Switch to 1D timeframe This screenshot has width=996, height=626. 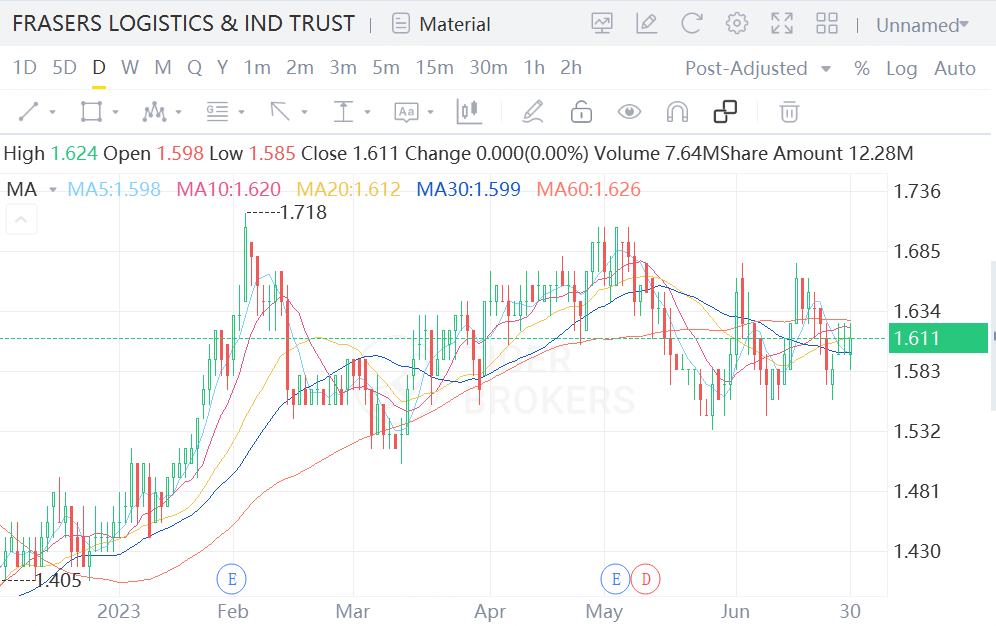point(25,67)
